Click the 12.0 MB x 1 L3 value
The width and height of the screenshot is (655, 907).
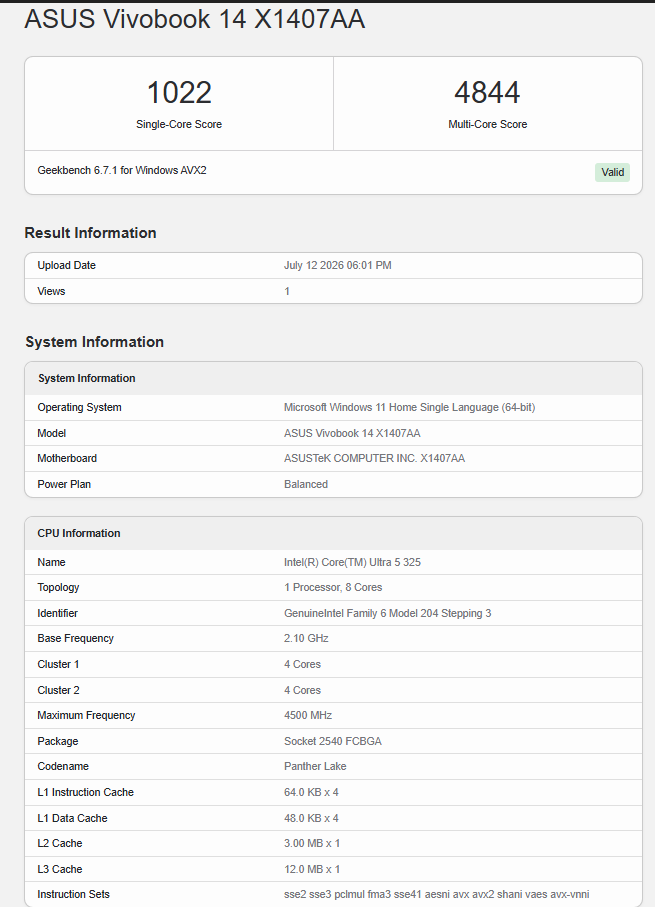(x=312, y=869)
